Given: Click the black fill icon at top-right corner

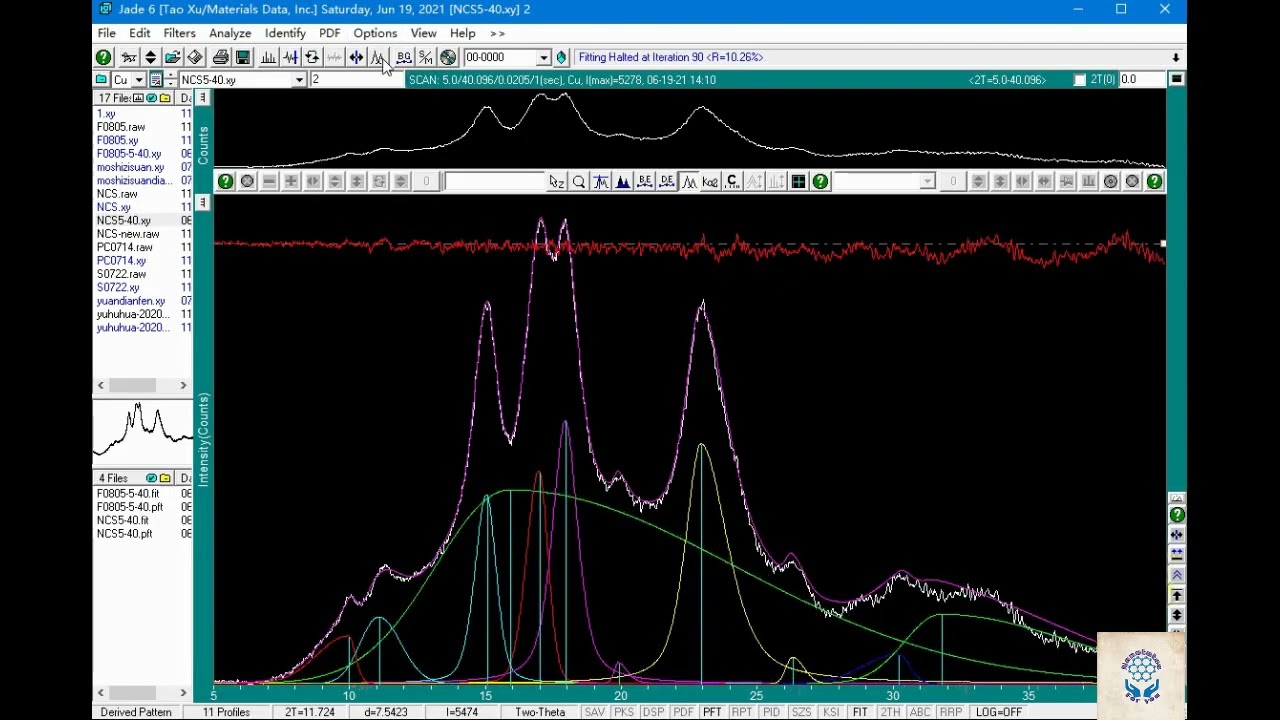Looking at the screenshot, I should click(1177, 79).
